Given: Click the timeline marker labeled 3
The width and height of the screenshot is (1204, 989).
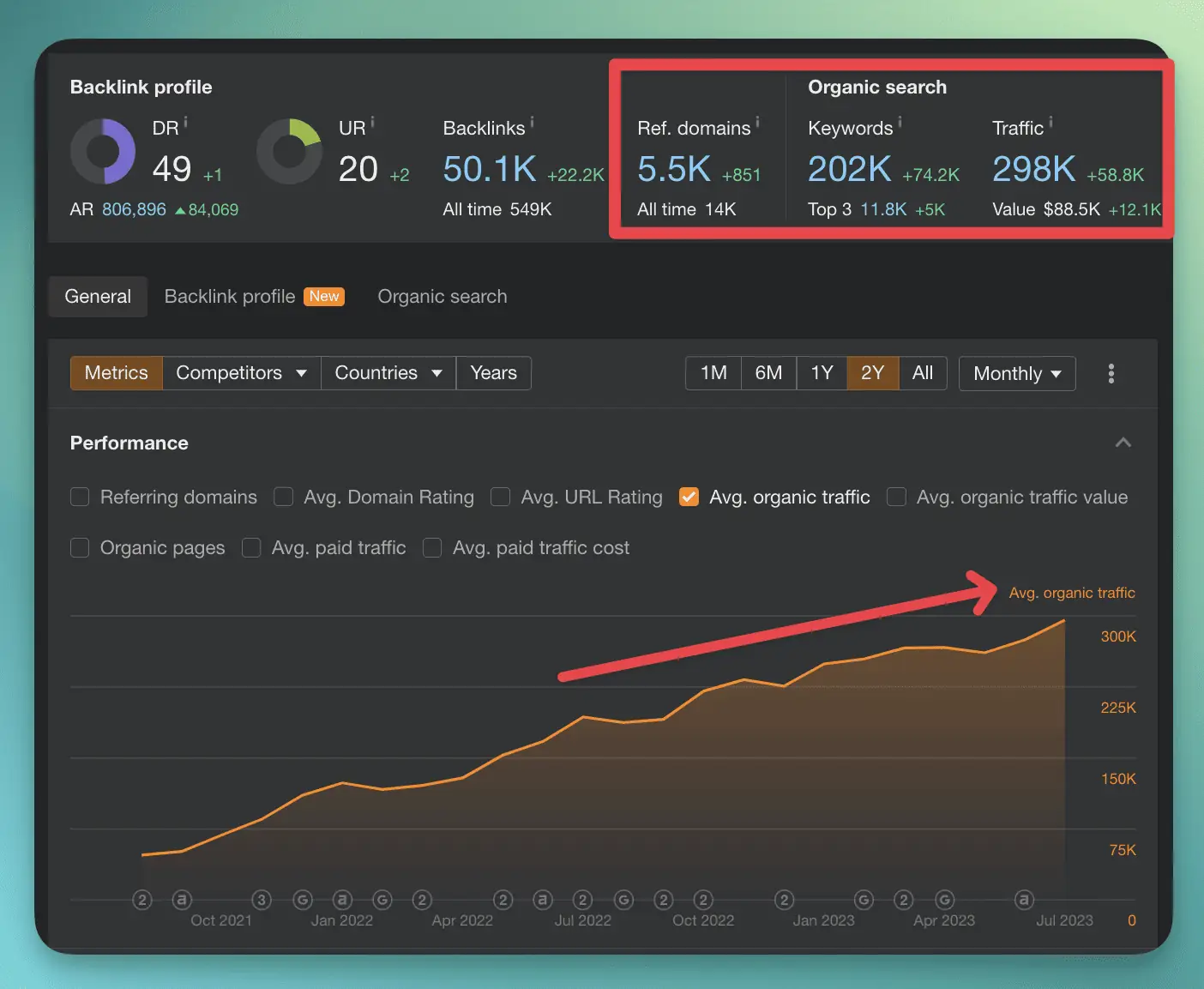Looking at the screenshot, I should point(262,900).
